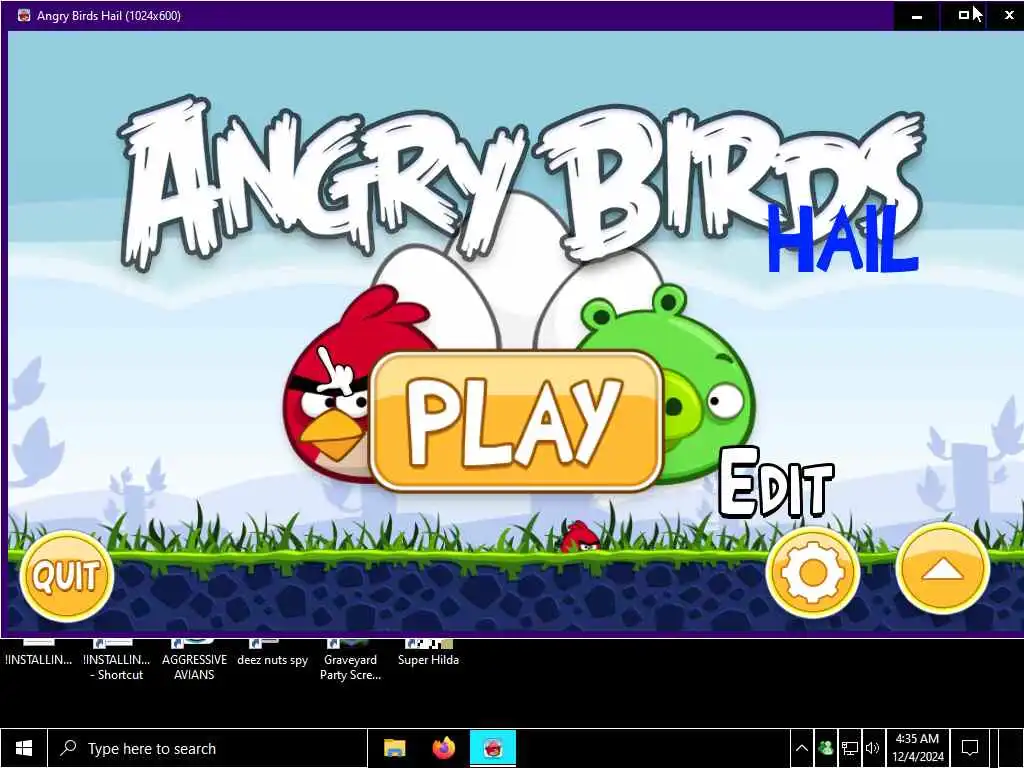The height and width of the screenshot is (768, 1024).
Task: Expand the up-arrow menu button
Action: point(942,569)
